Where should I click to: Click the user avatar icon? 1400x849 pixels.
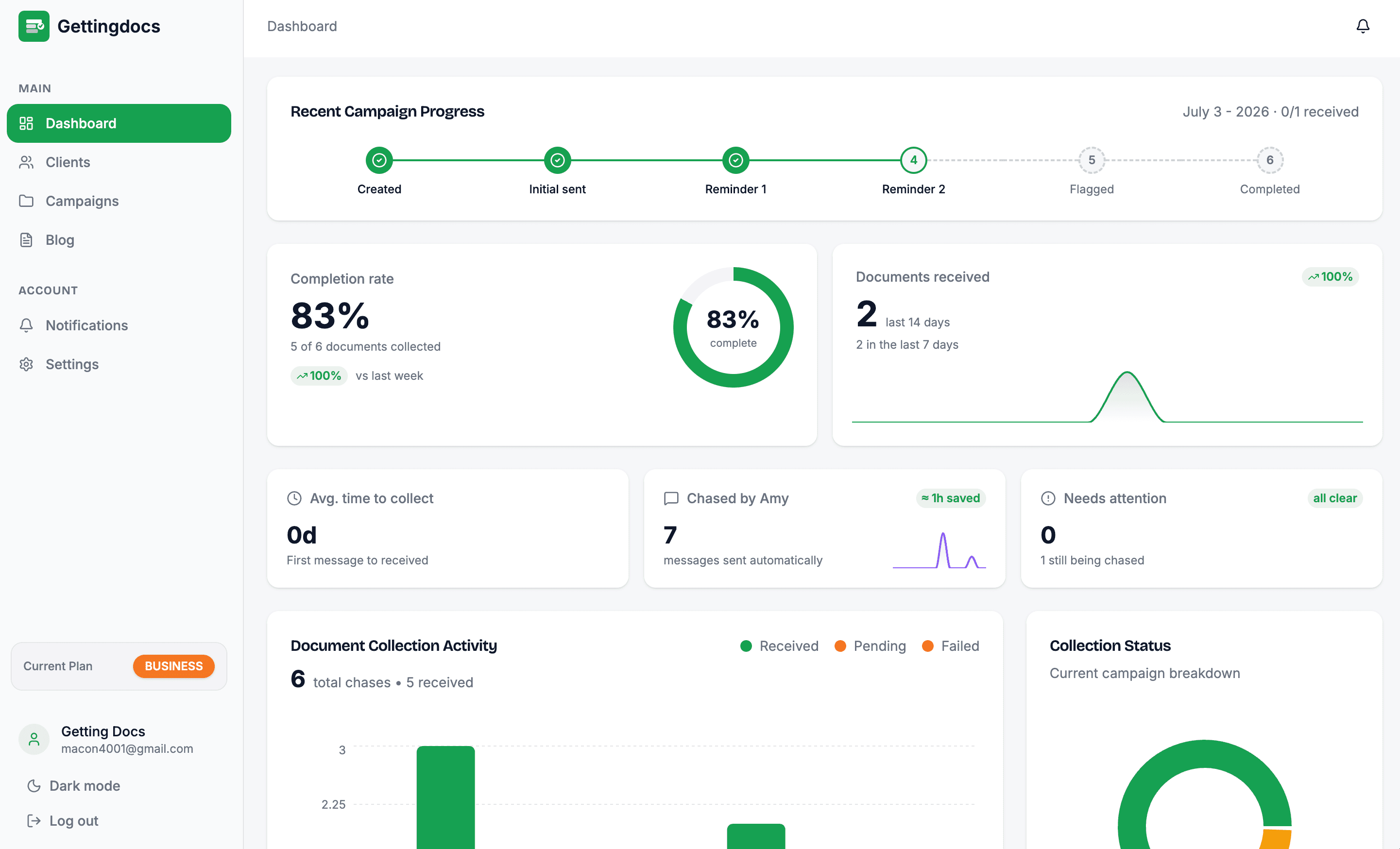(34, 739)
